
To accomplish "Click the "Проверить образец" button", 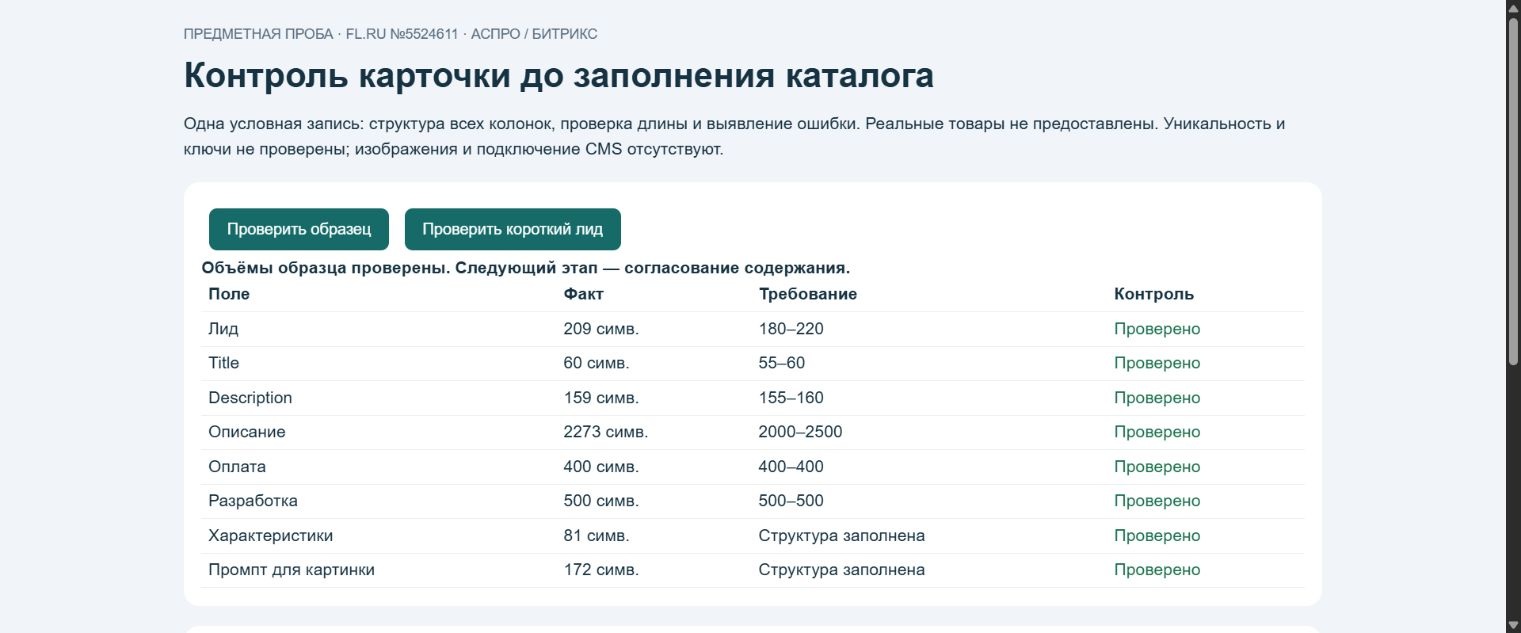I will point(299,229).
